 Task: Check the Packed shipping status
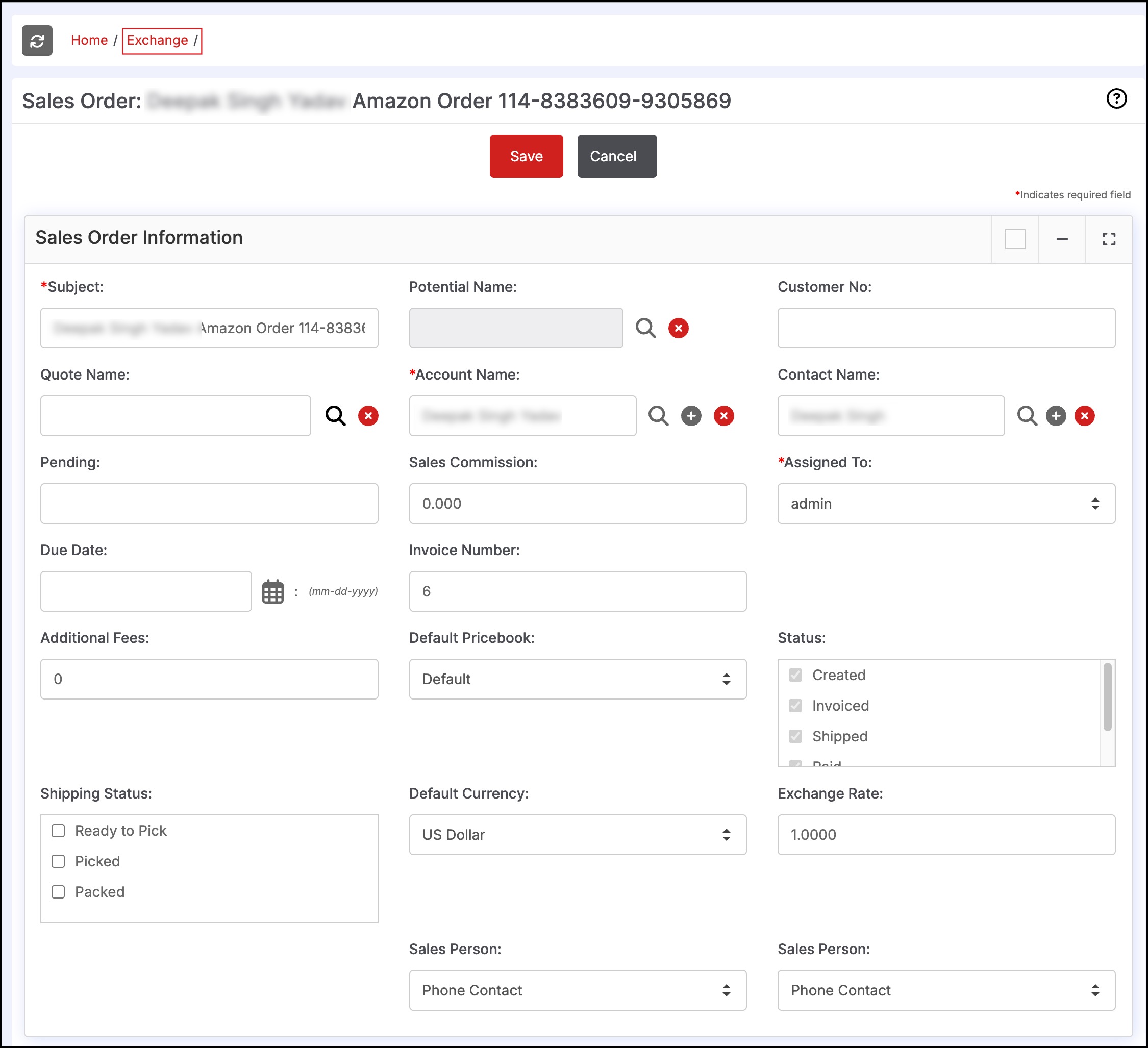coord(58,892)
